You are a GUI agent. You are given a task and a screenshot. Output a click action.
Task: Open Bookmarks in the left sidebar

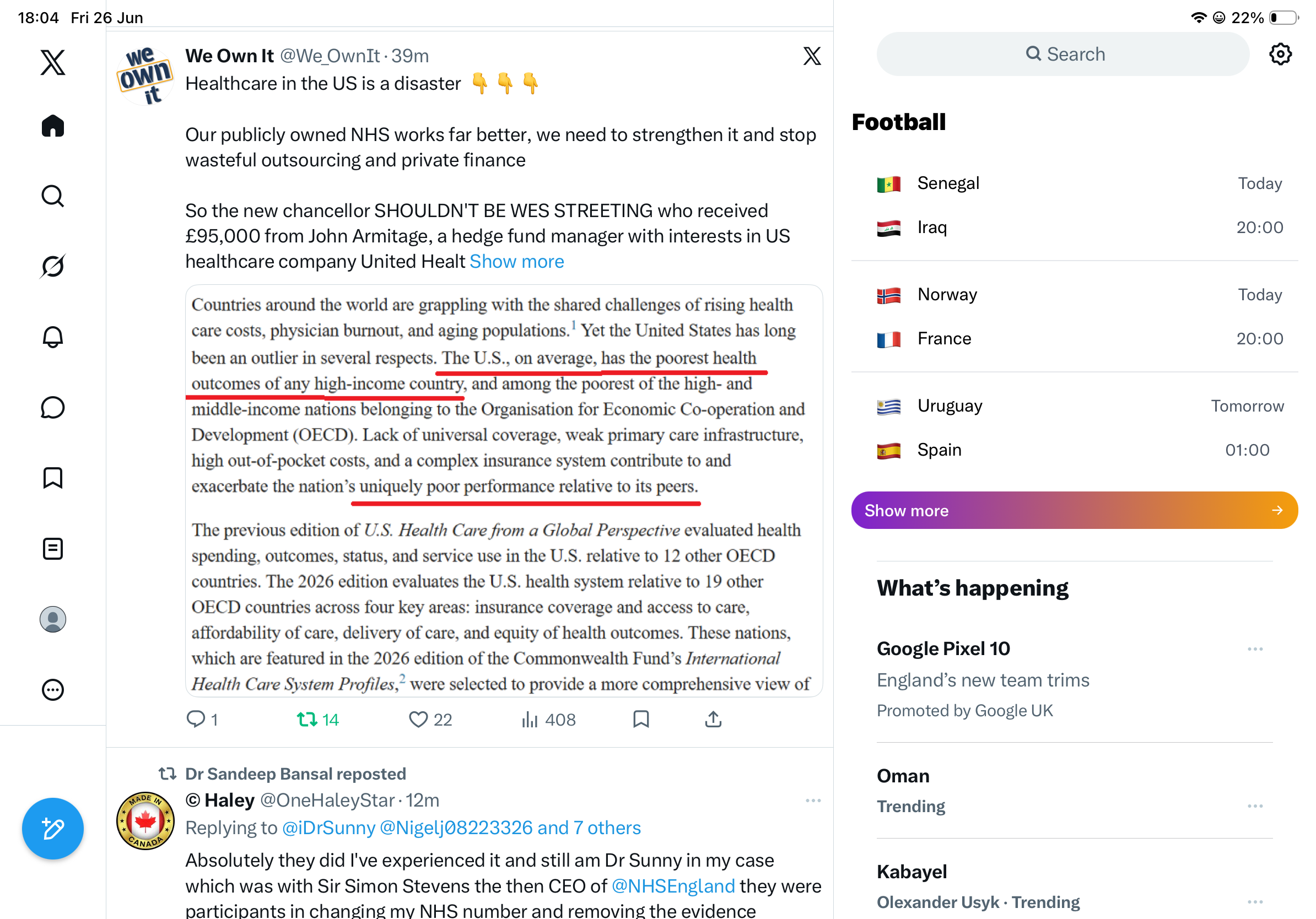click(53, 478)
